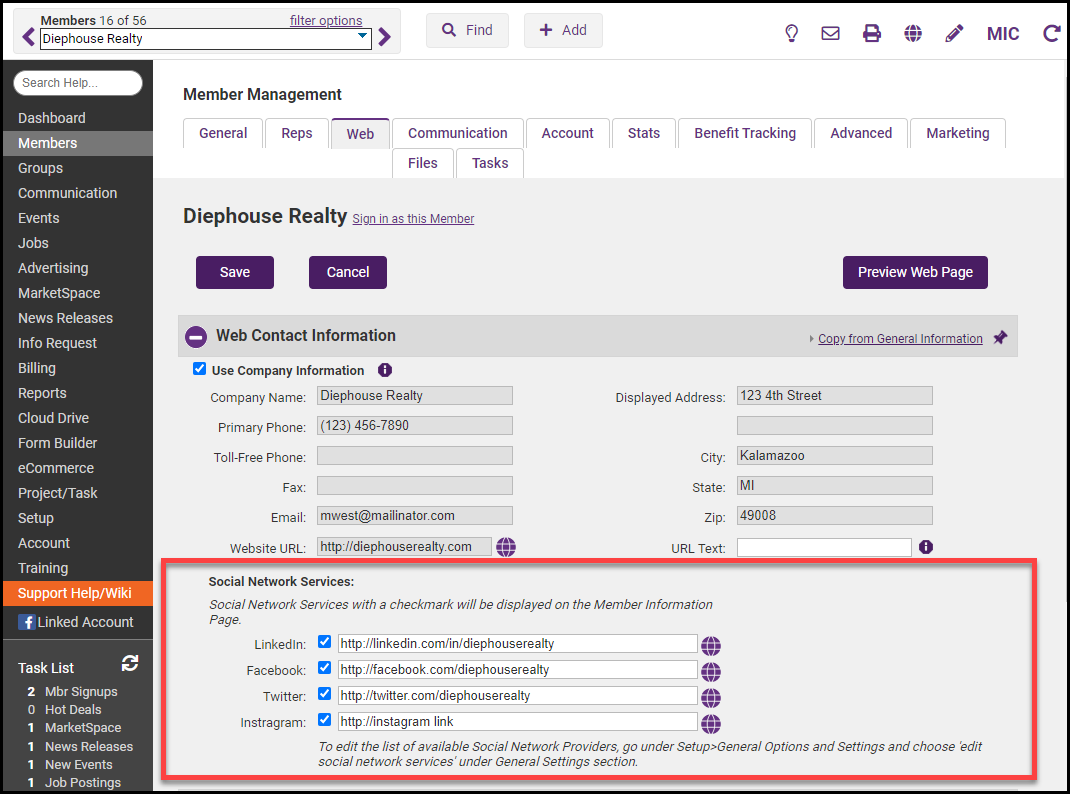Image resolution: width=1070 pixels, height=794 pixels.
Task: Click the URL Text input field
Action: [x=824, y=547]
